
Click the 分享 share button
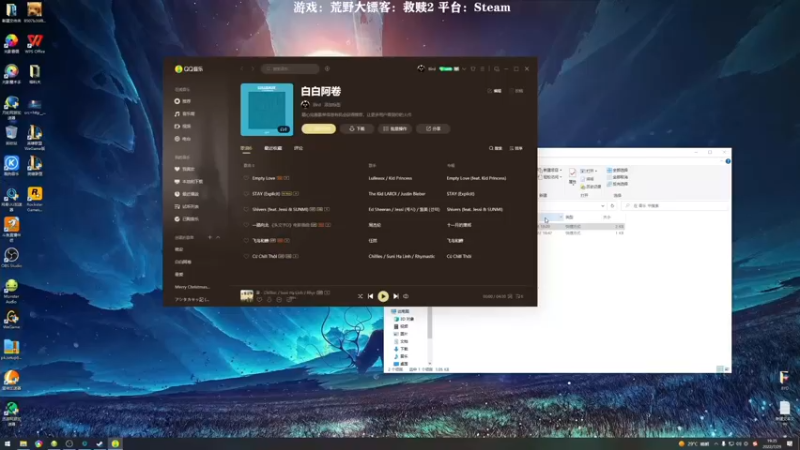[433, 129]
